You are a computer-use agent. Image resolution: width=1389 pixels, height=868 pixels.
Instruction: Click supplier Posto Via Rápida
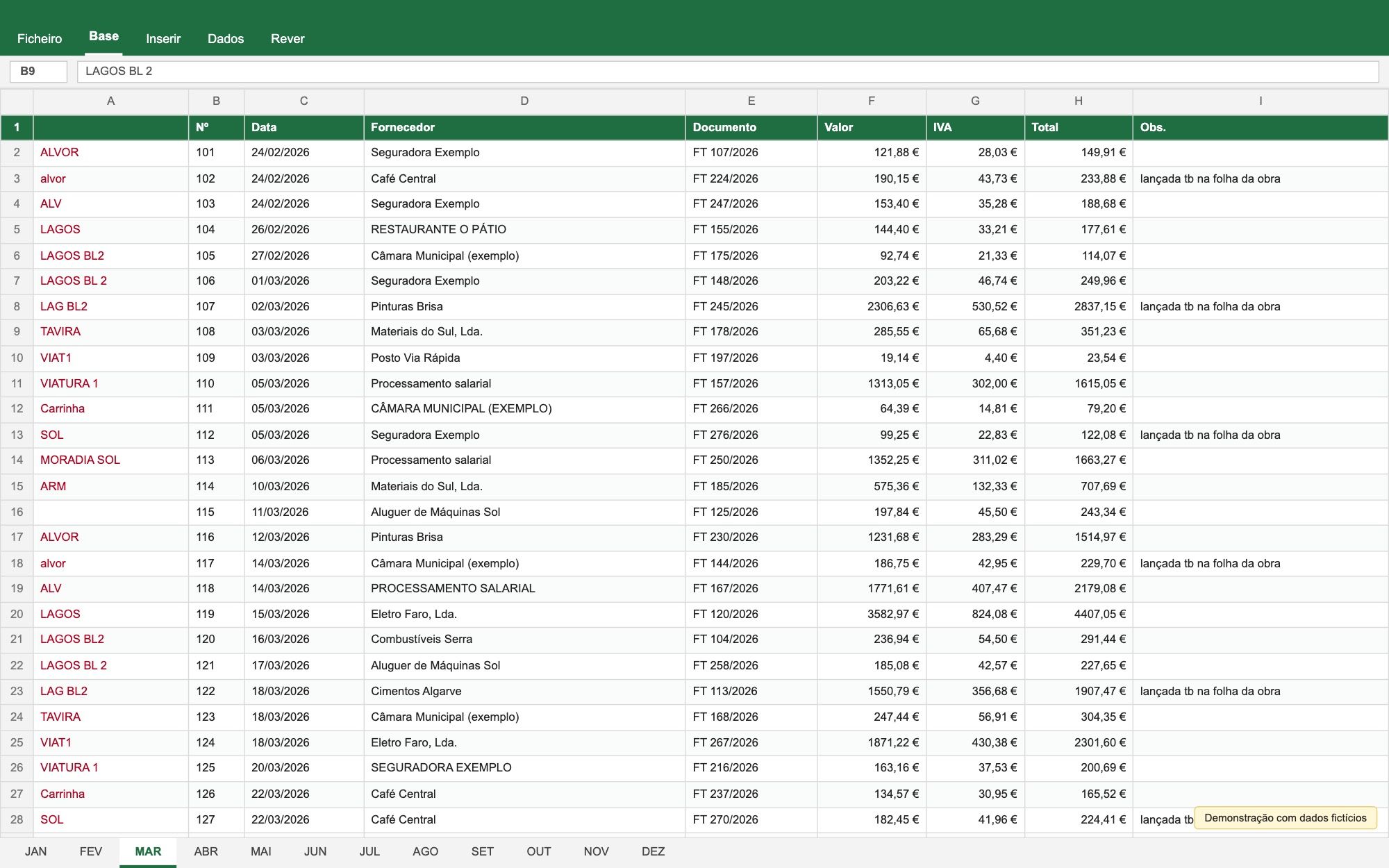pos(524,358)
